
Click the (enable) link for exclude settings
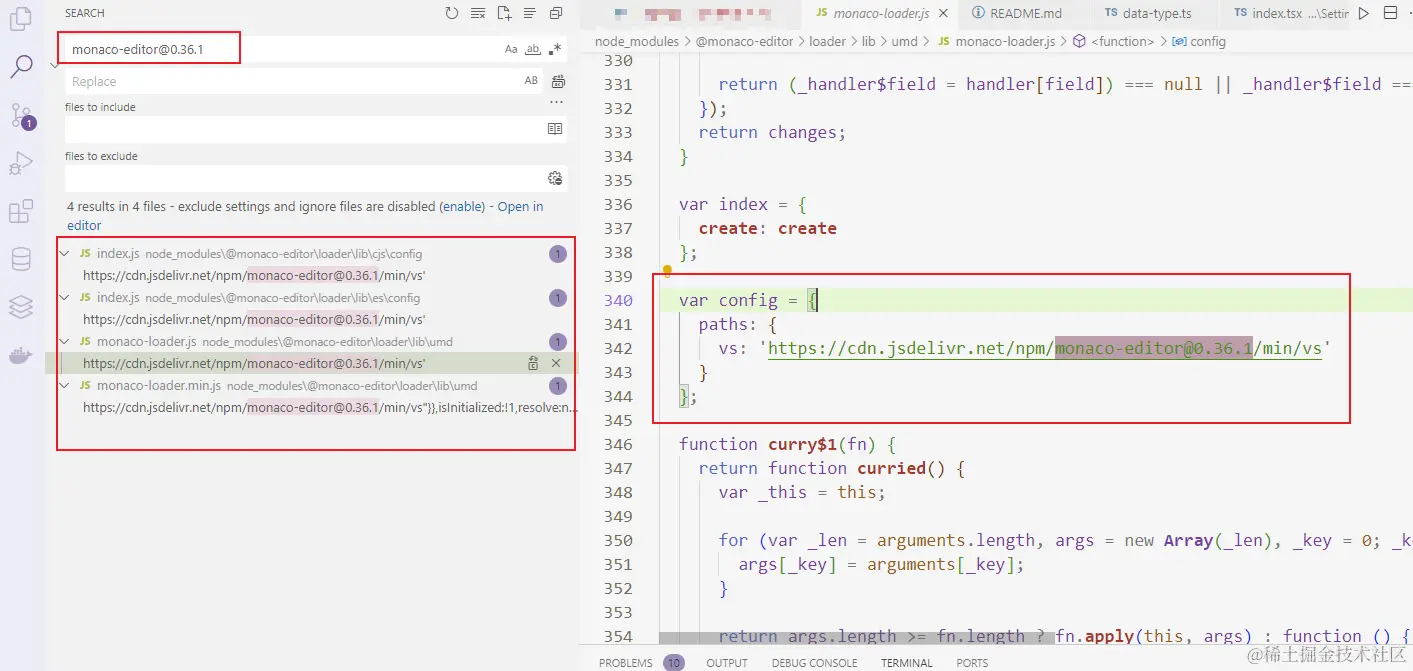click(462, 206)
